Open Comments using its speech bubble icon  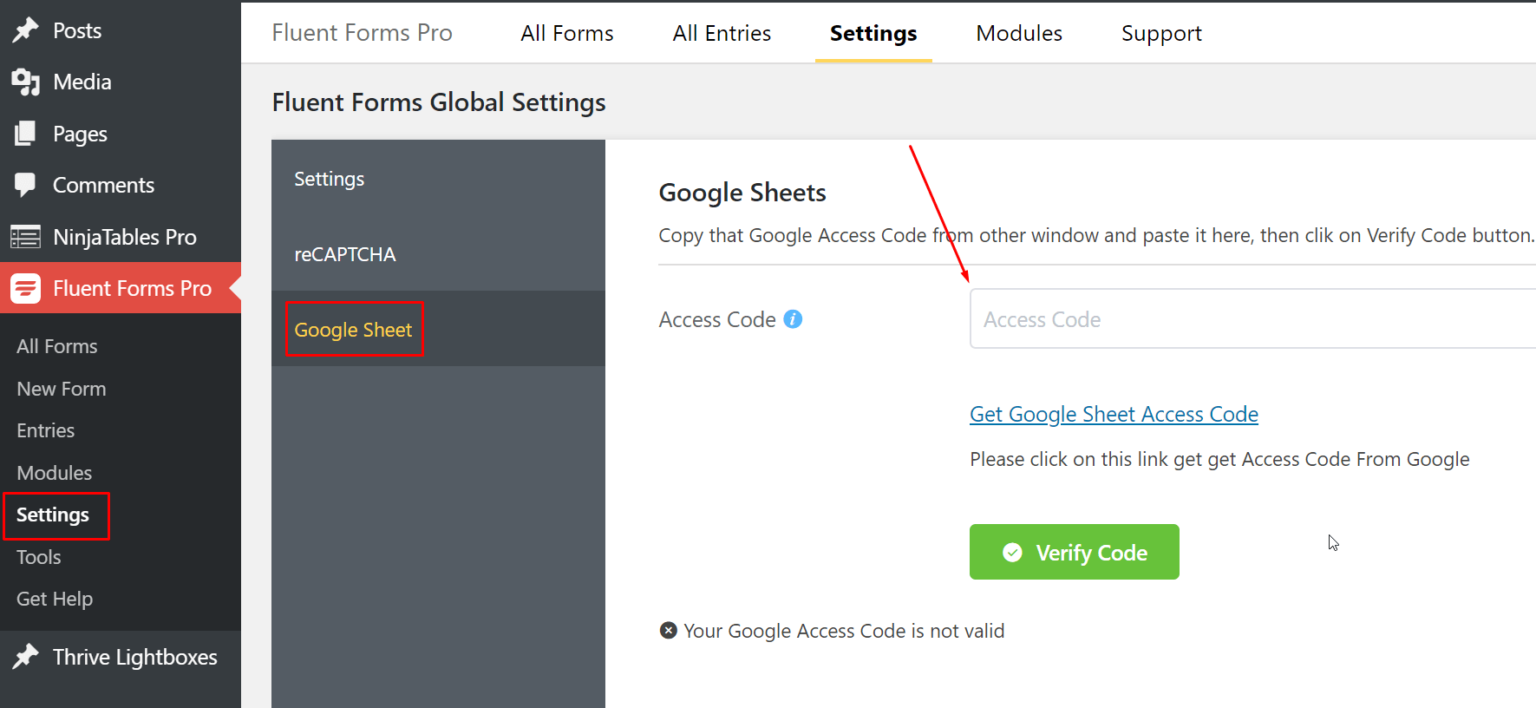click(27, 184)
